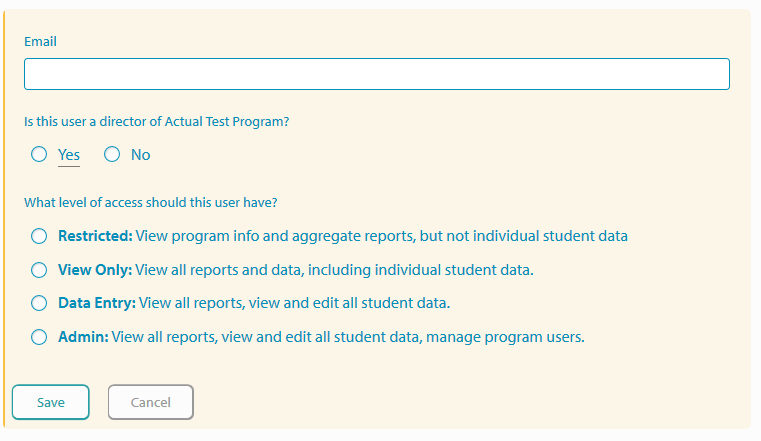Image resolution: width=761 pixels, height=441 pixels.
Task: Choose the View Only radio circle
Action: (x=39, y=270)
